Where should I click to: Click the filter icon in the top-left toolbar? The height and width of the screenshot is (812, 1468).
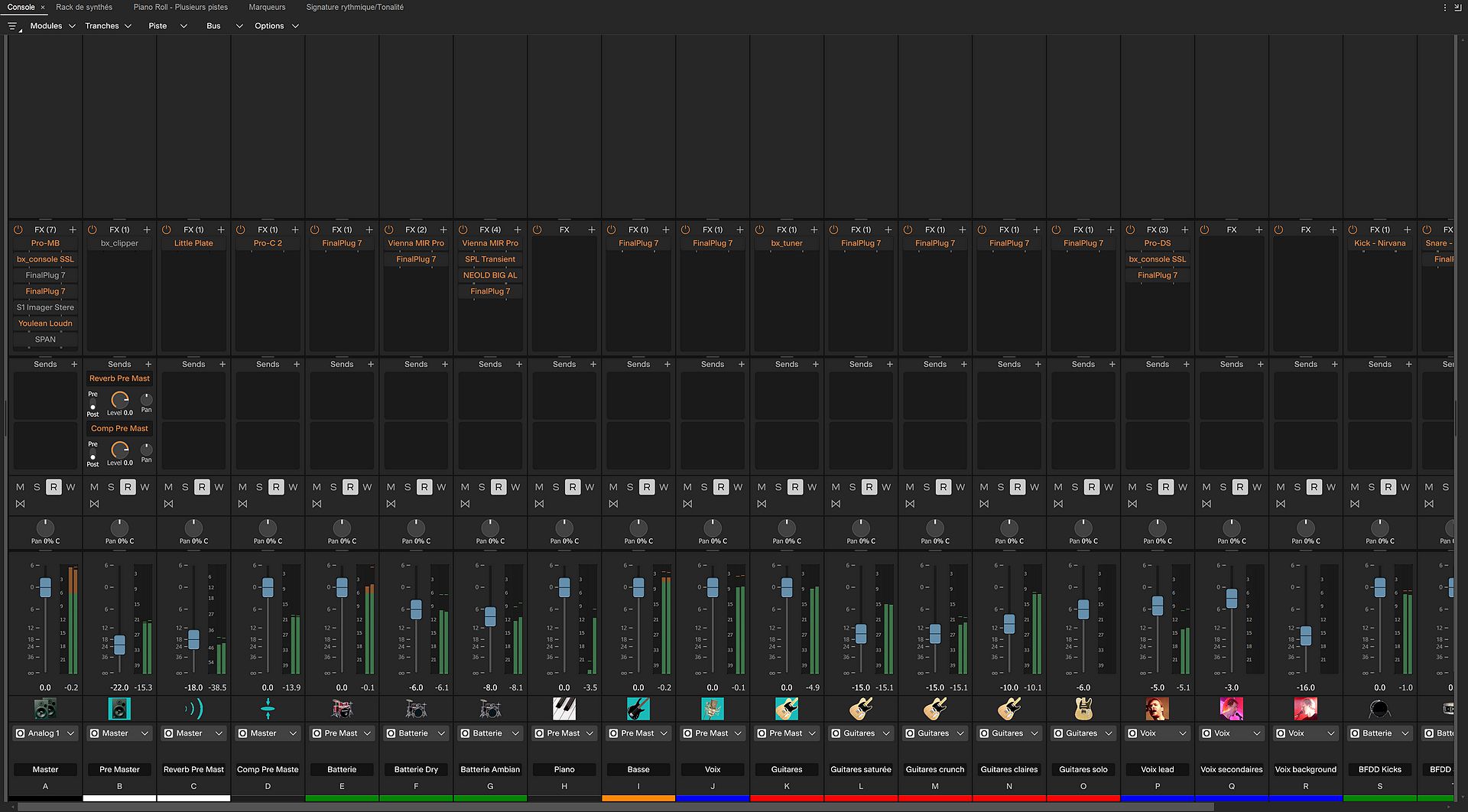[12, 25]
